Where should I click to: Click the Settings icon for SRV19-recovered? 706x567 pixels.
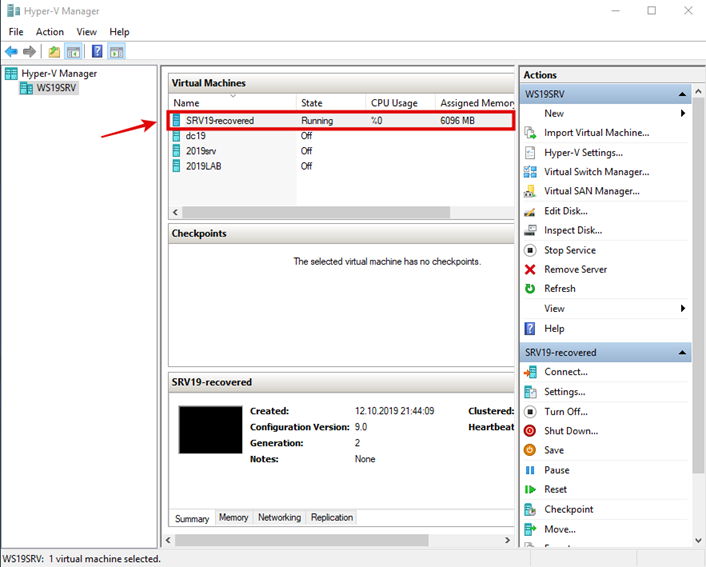[530, 392]
